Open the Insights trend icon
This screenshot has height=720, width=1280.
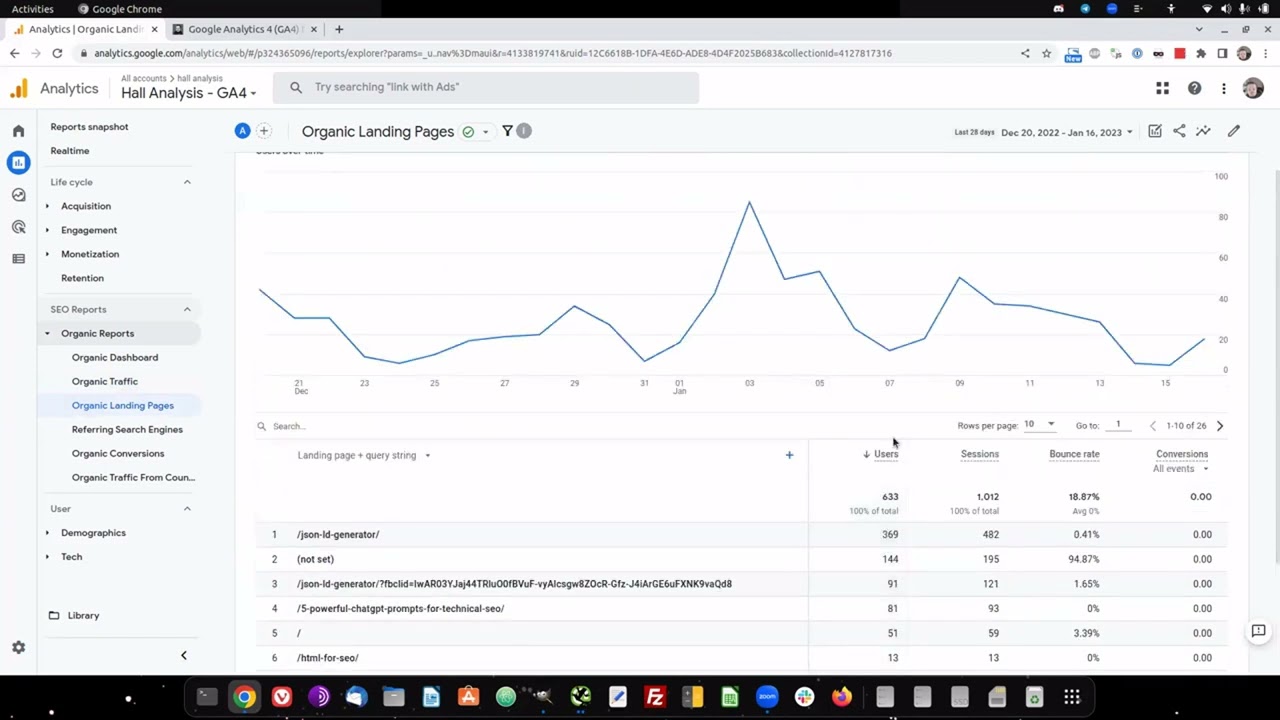[x=1203, y=131]
